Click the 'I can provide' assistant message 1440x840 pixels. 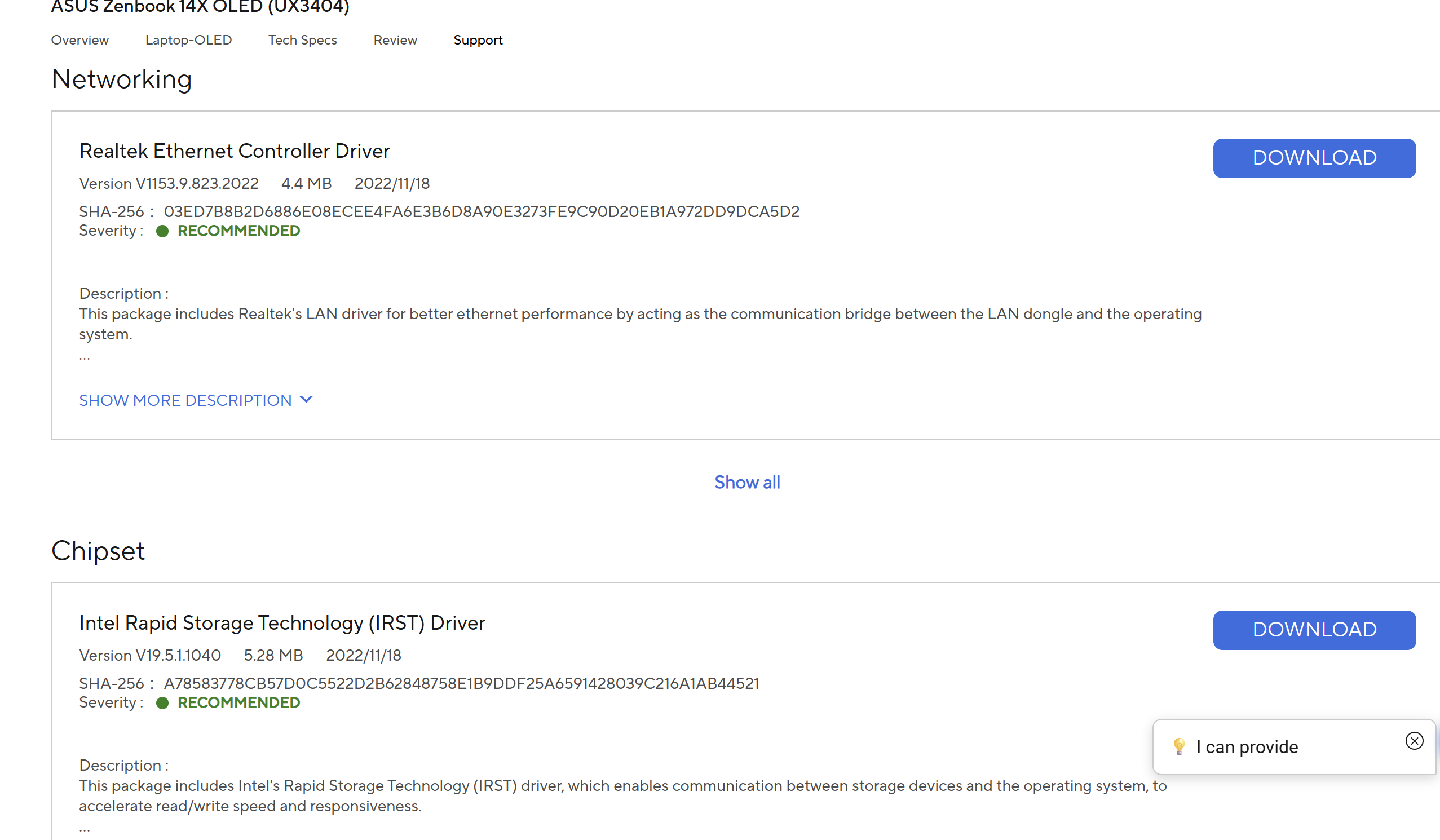(x=1247, y=747)
